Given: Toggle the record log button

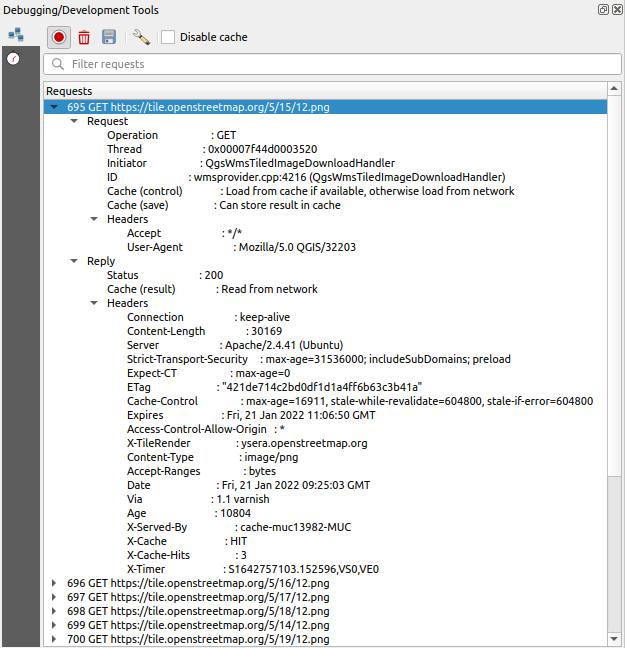Looking at the screenshot, I should pyautogui.click(x=59, y=37).
